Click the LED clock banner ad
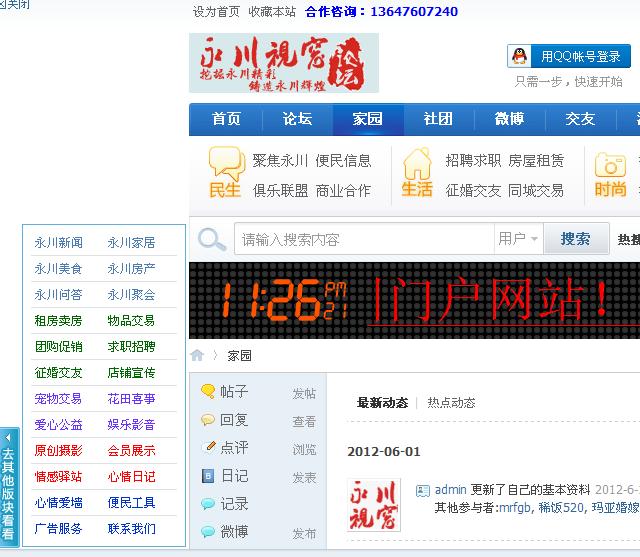640x557 pixels. point(414,300)
